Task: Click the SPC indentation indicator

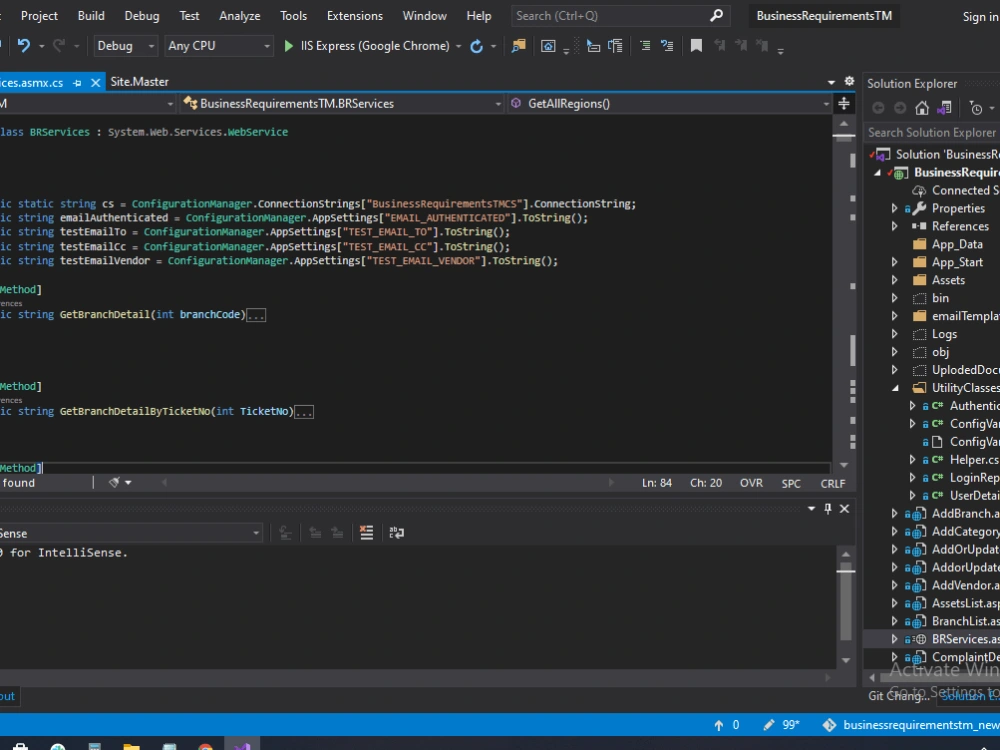Action: click(x=791, y=483)
